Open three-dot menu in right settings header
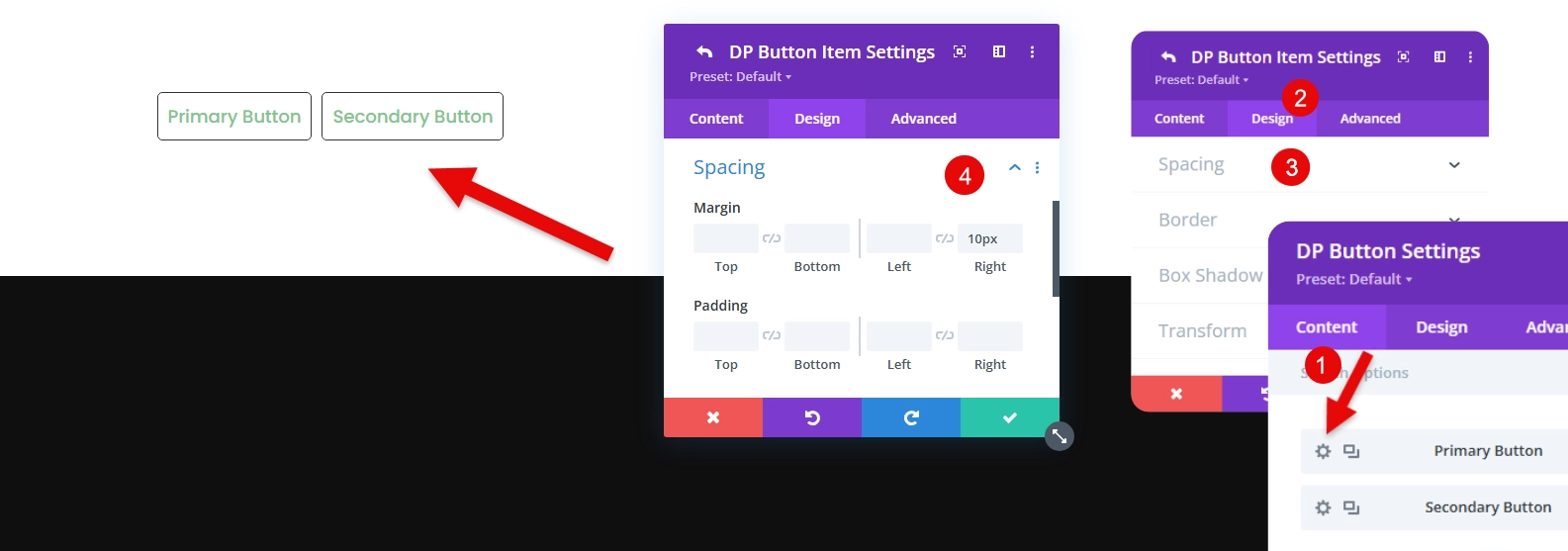 pyautogui.click(x=1470, y=57)
